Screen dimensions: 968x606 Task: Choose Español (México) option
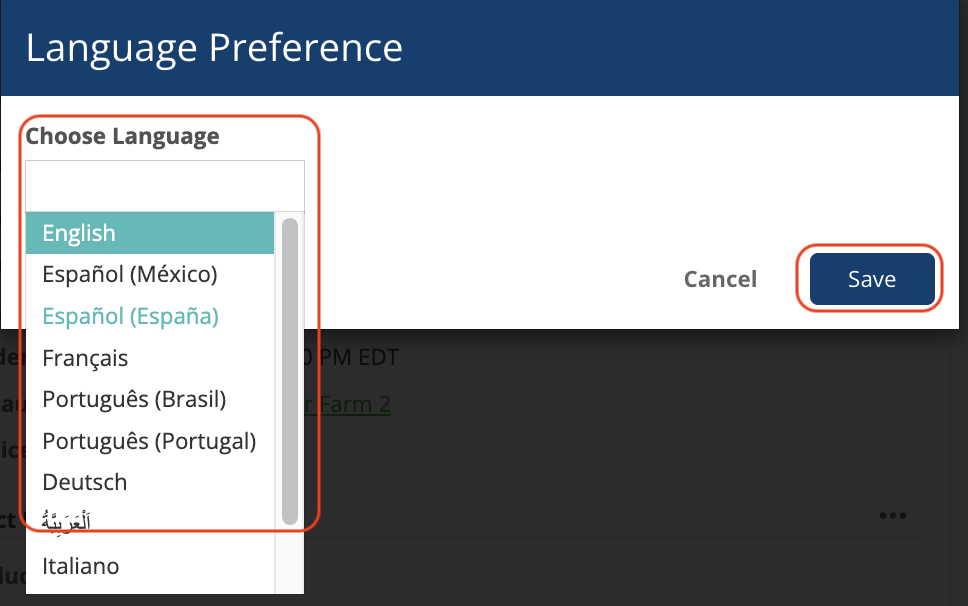[x=149, y=275]
